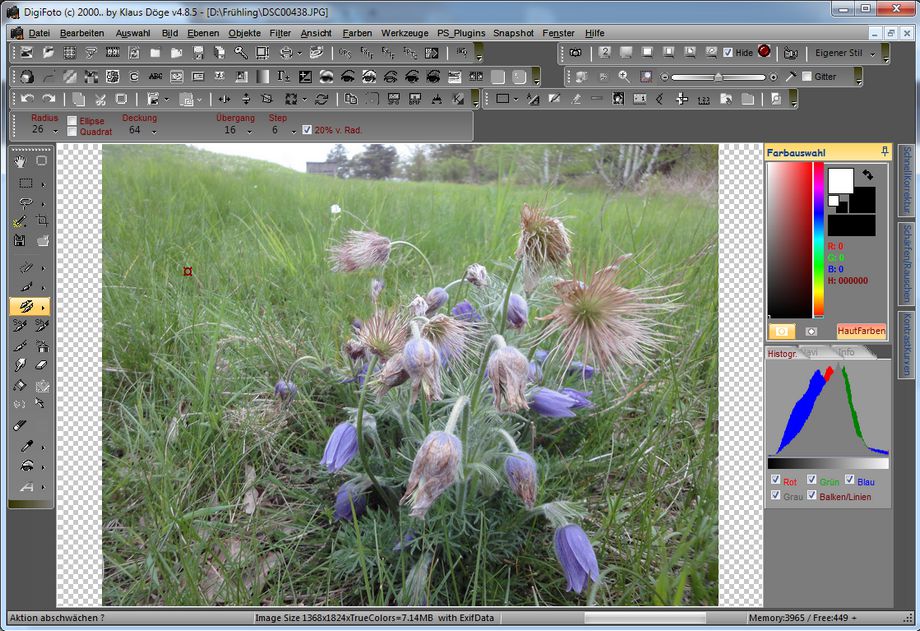
Task: Open the Eigener Stil dropdown
Action: tap(872, 53)
